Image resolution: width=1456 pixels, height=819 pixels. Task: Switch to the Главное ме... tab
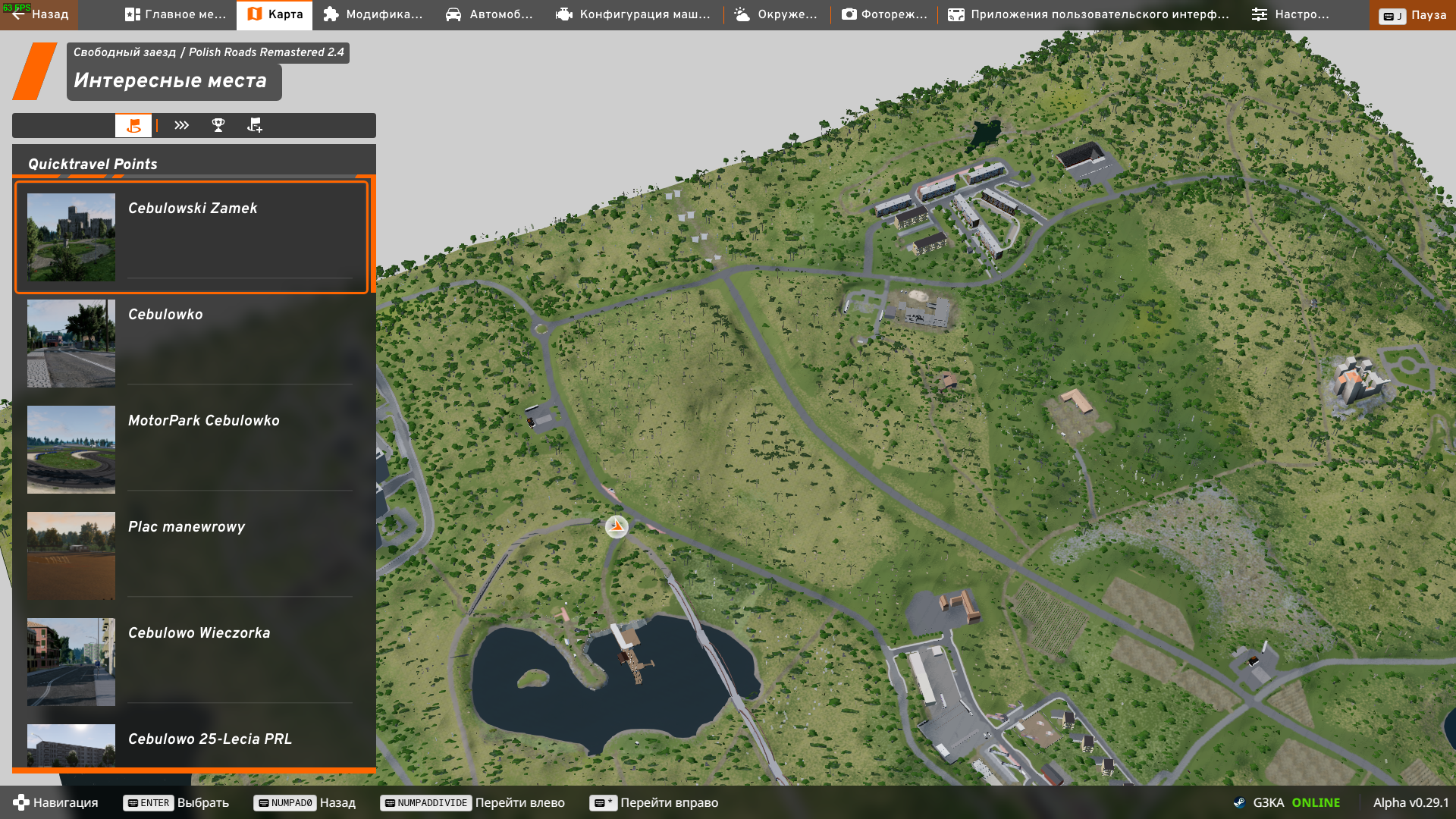175,14
